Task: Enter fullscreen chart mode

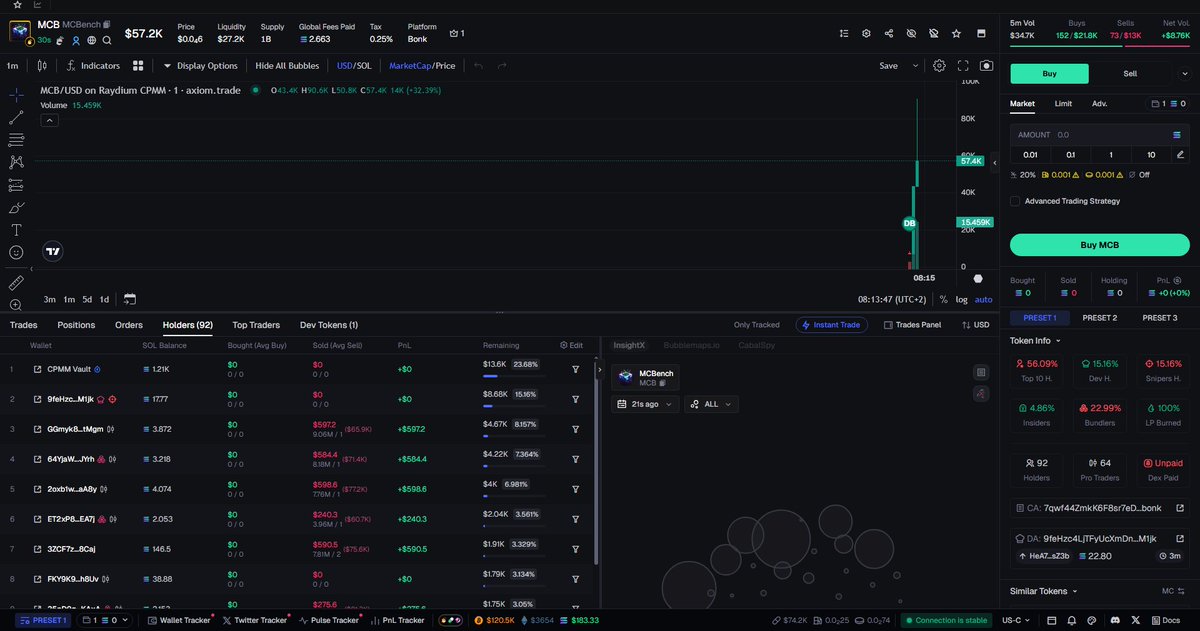Action: [x=963, y=66]
